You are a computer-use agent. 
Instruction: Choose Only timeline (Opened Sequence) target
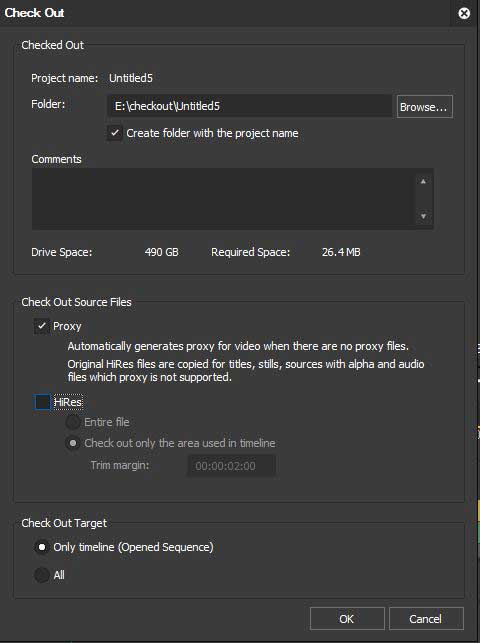click(41, 547)
